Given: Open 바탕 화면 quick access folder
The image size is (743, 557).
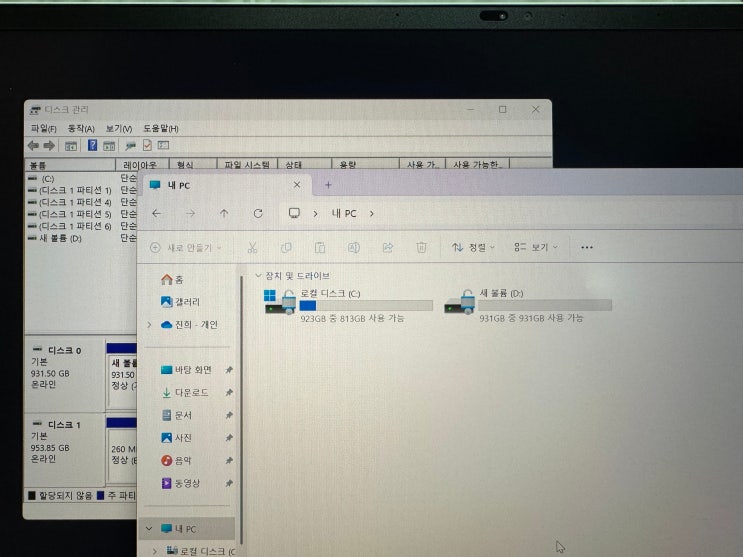Looking at the screenshot, I should [186, 370].
